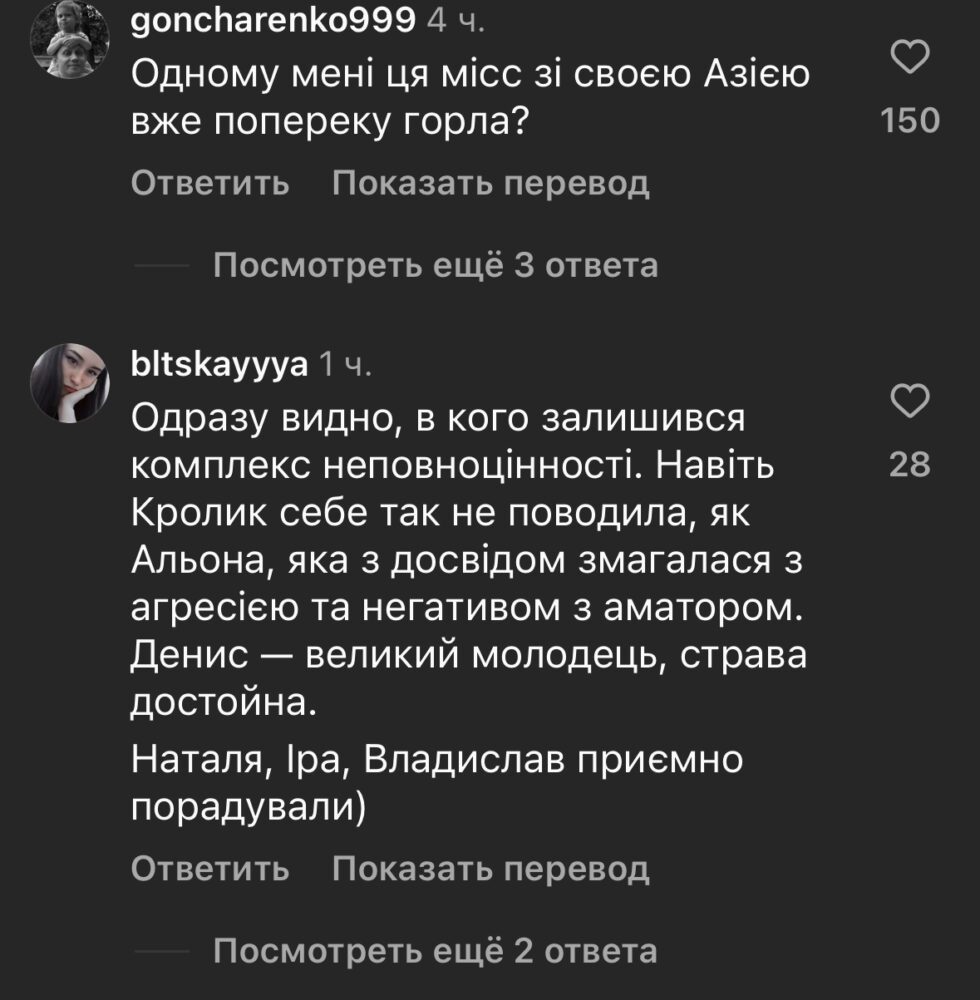
Task: Expand Посмотреть ещё 2 ответа
Action: pyautogui.click(x=436, y=951)
